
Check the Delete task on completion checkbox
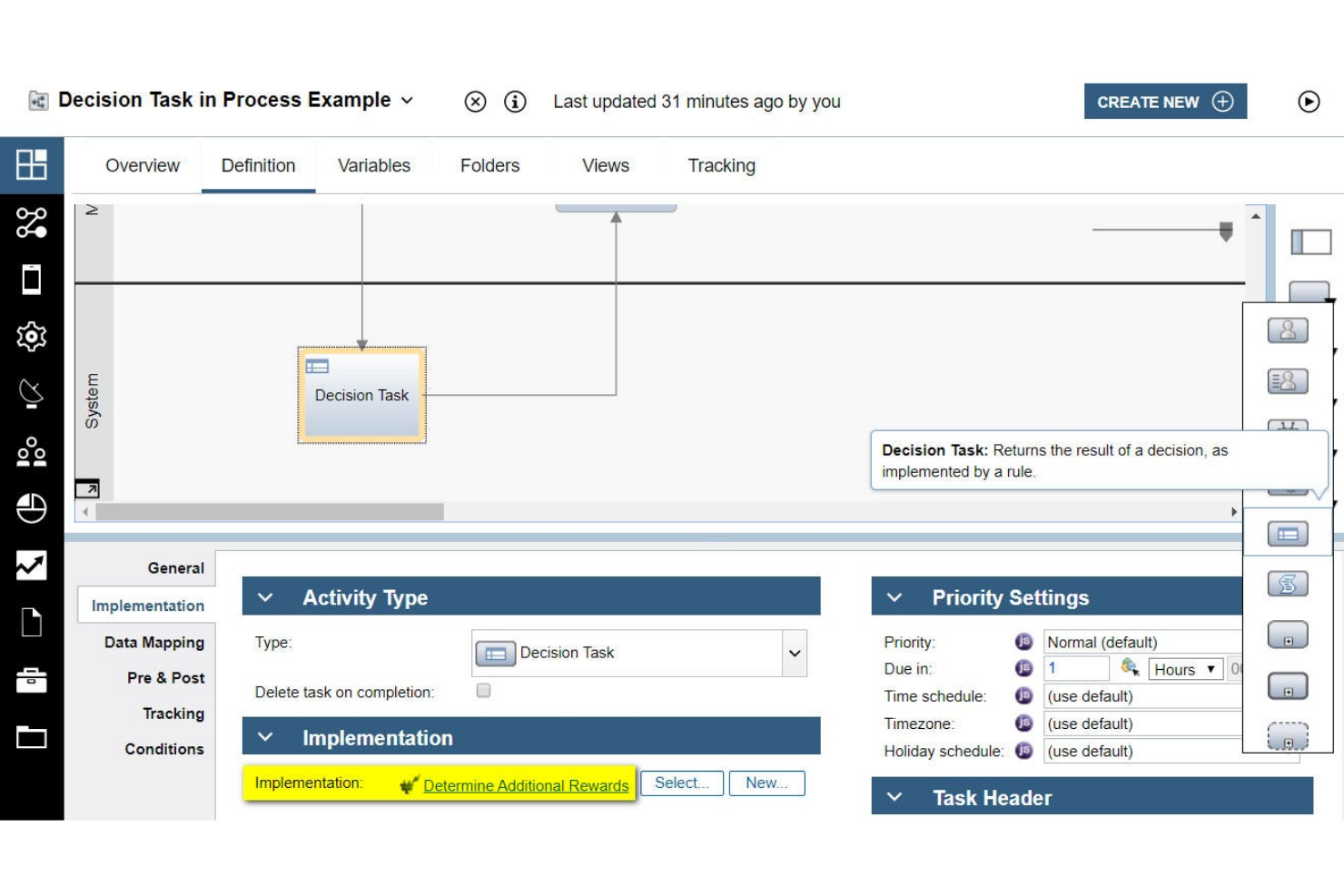click(x=484, y=691)
